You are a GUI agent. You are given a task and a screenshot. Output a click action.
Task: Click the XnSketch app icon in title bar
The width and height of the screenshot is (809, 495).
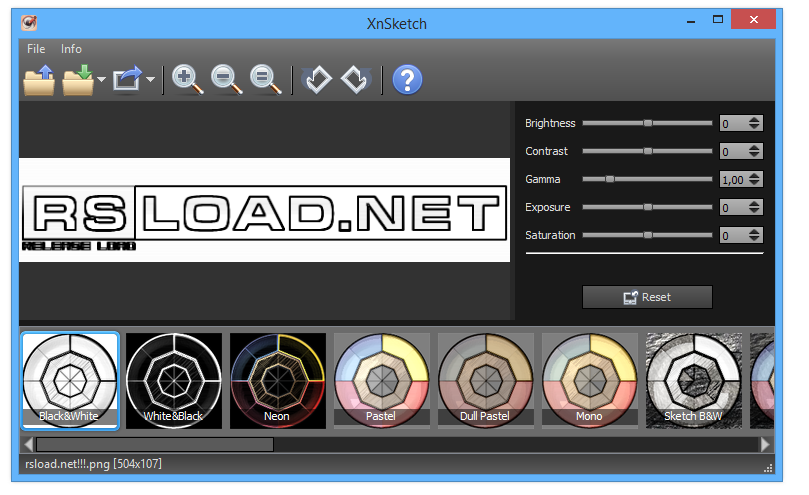[x=29, y=23]
